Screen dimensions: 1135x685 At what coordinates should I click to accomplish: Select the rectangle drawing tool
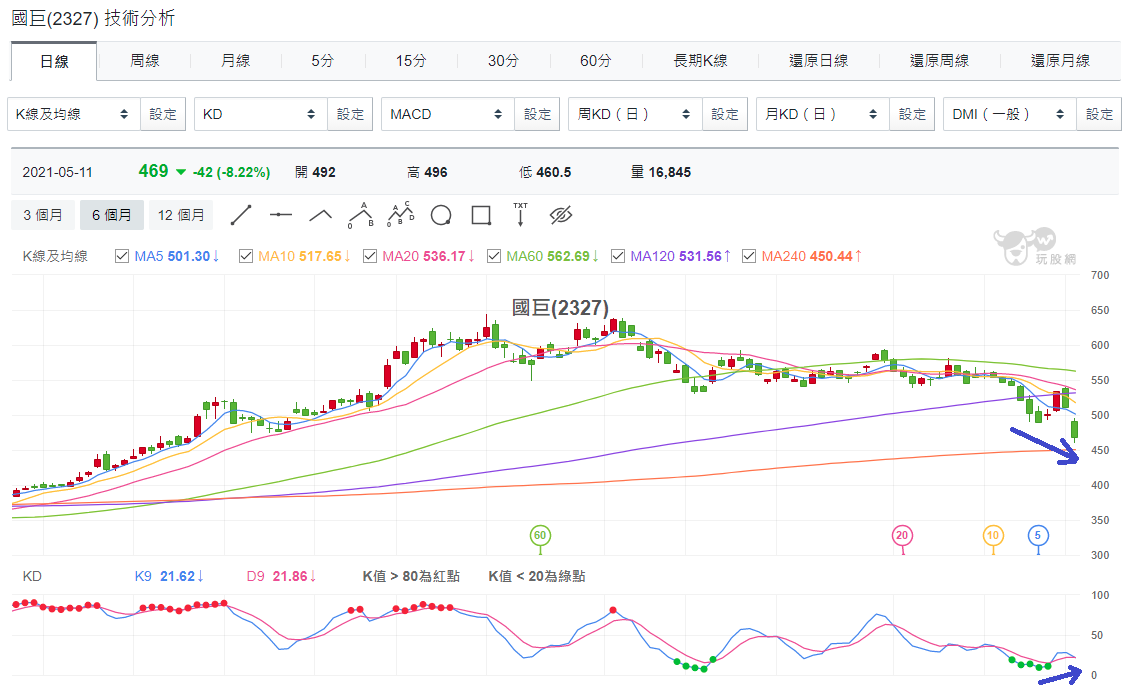481,215
